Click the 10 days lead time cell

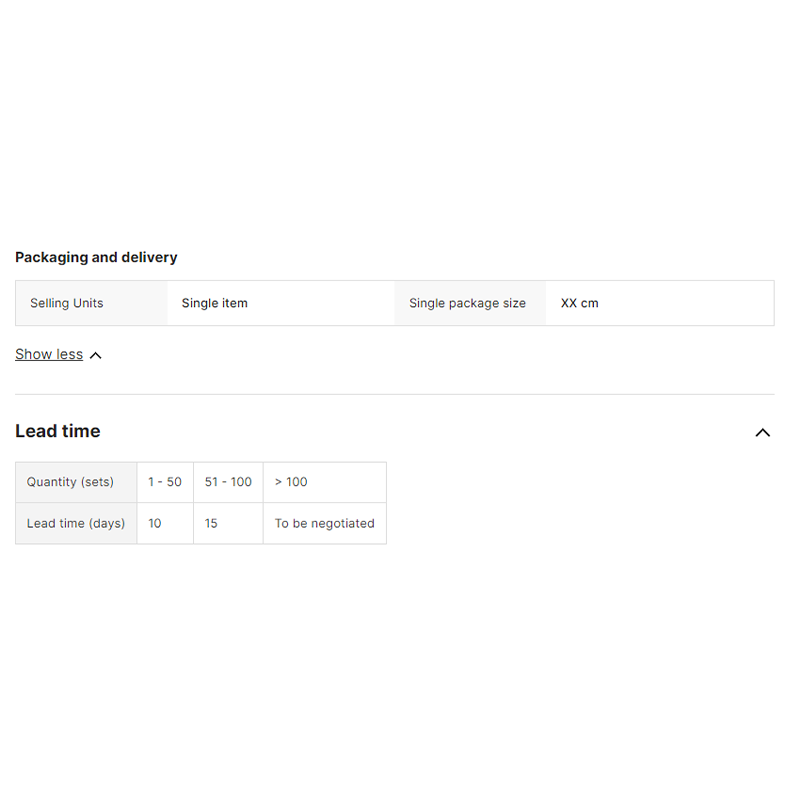[x=165, y=523]
